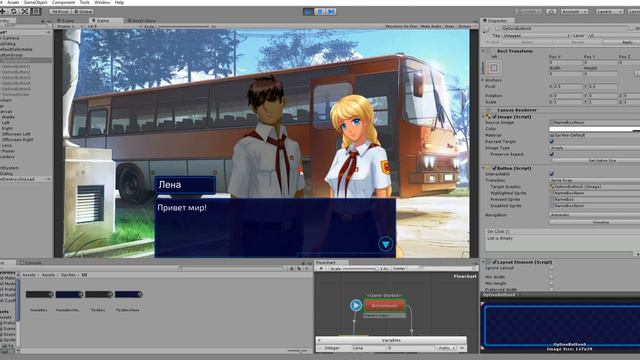
Task: Open the Cloud services icon
Action: pyautogui.click(x=551, y=11)
